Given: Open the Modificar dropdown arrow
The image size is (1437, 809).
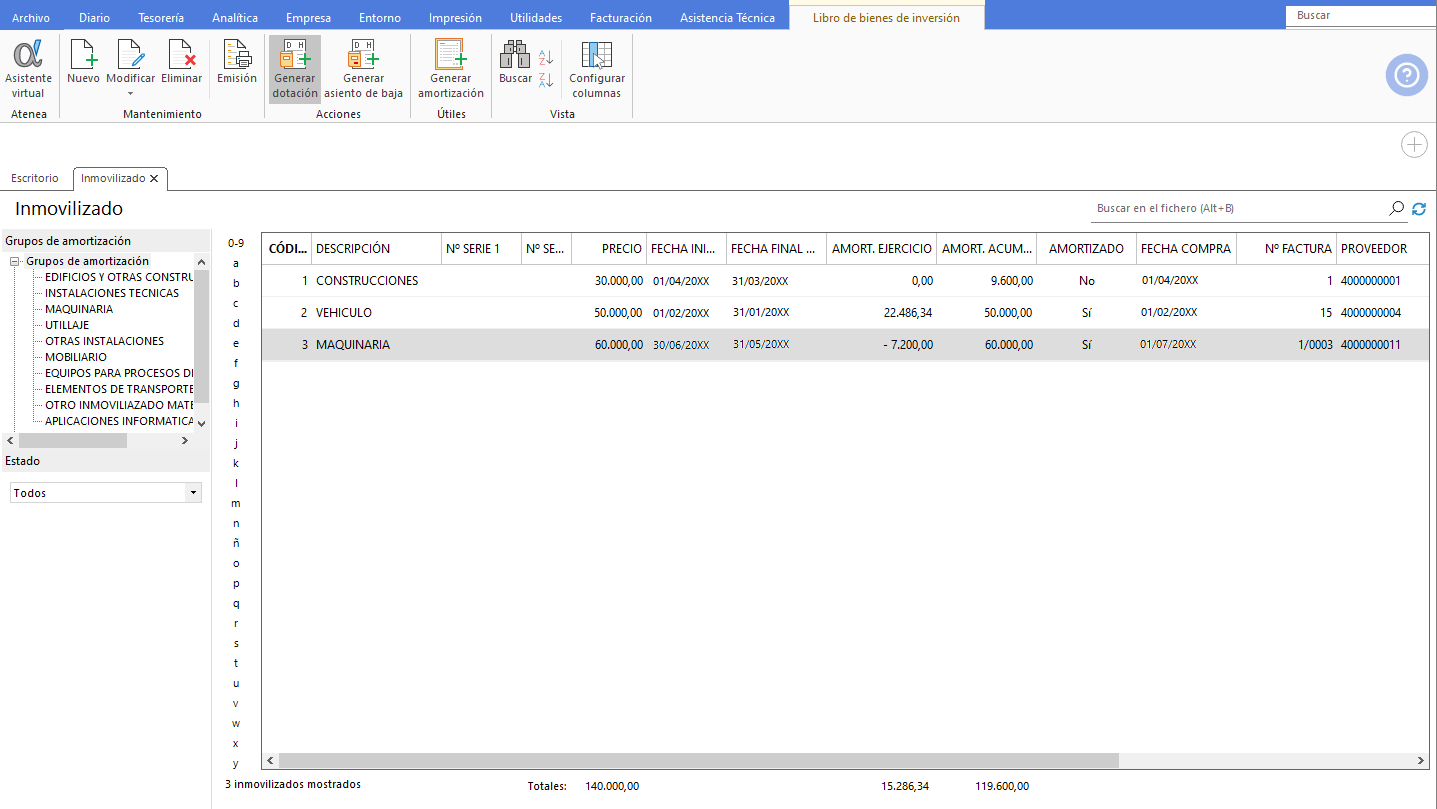Looking at the screenshot, I should (131, 94).
